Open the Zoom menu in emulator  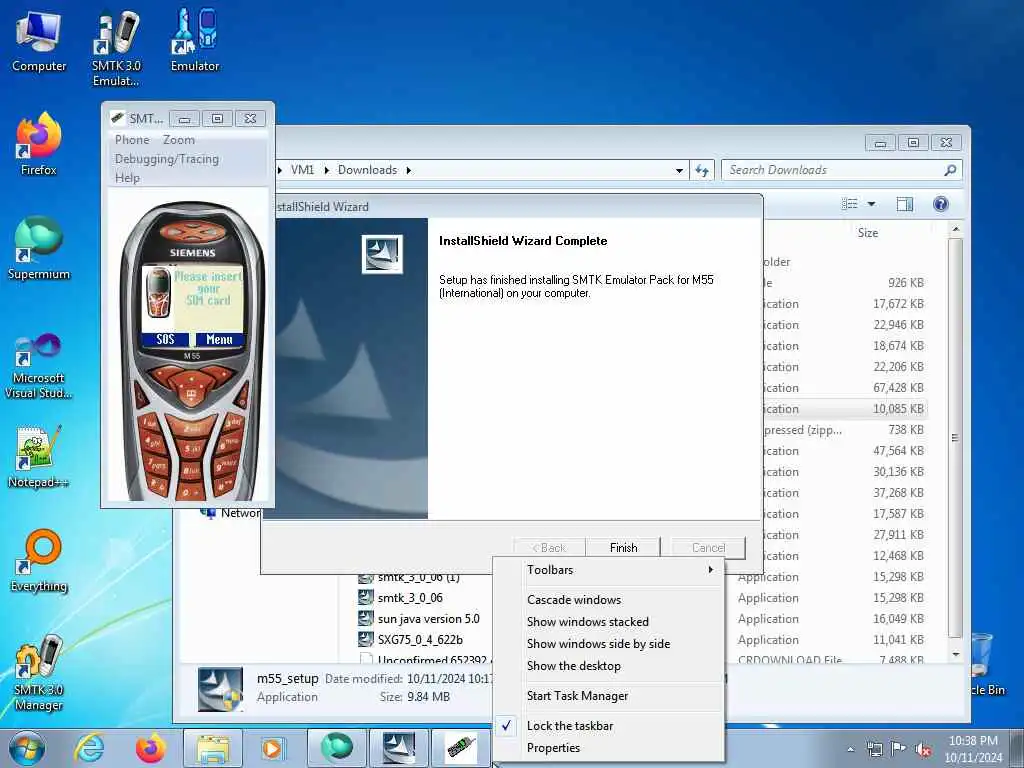pyautogui.click(x=178, y=140)
